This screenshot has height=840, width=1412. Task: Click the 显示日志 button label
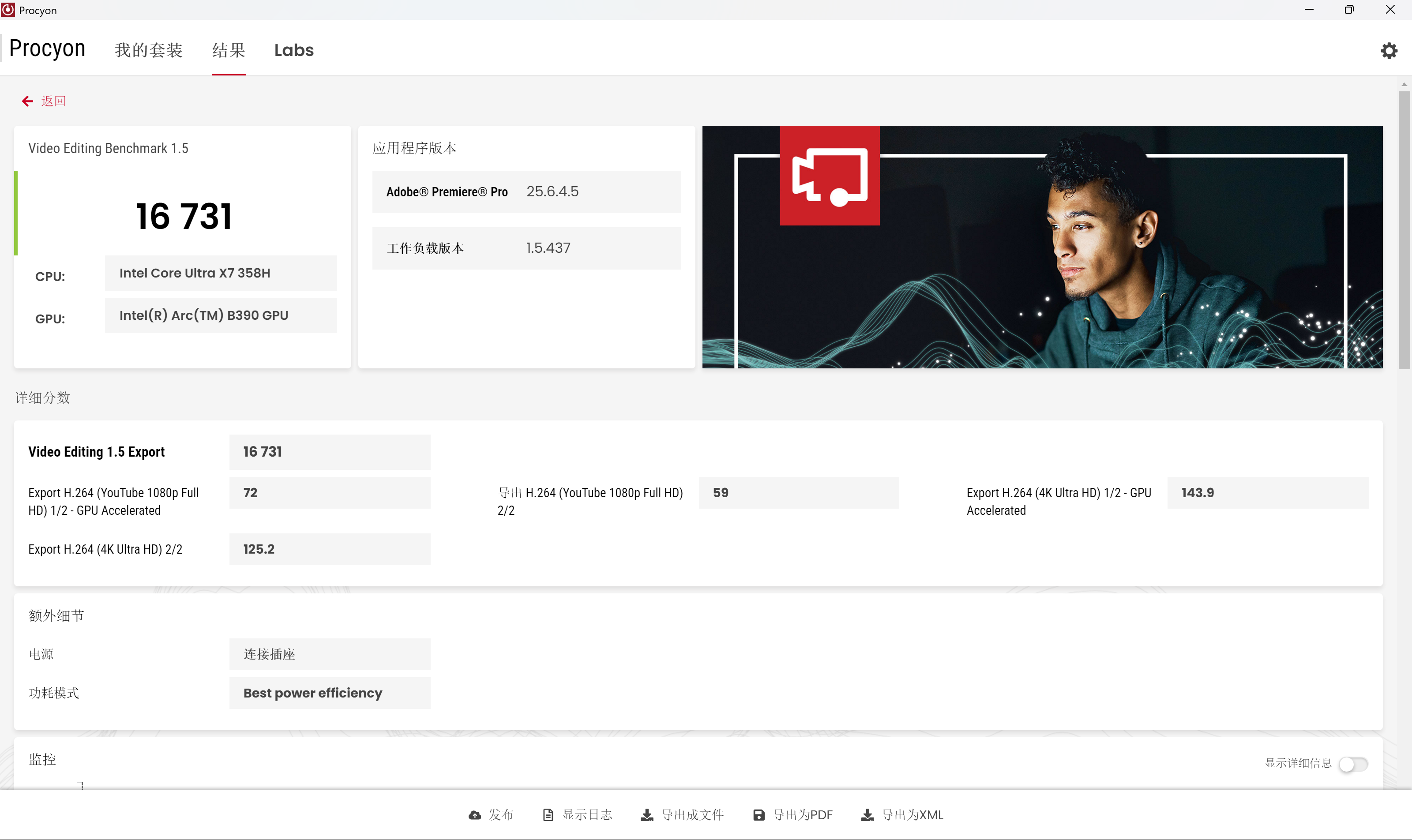[587, 815]
